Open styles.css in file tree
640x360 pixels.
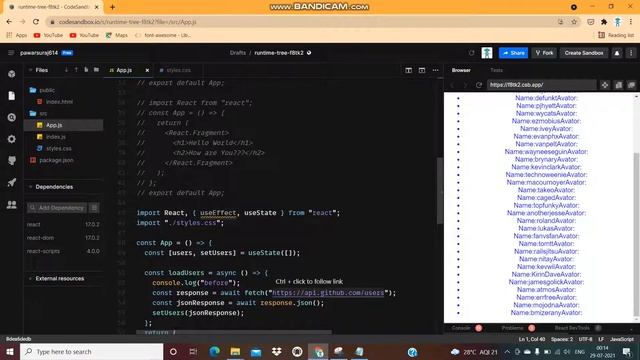click(59, 149)
